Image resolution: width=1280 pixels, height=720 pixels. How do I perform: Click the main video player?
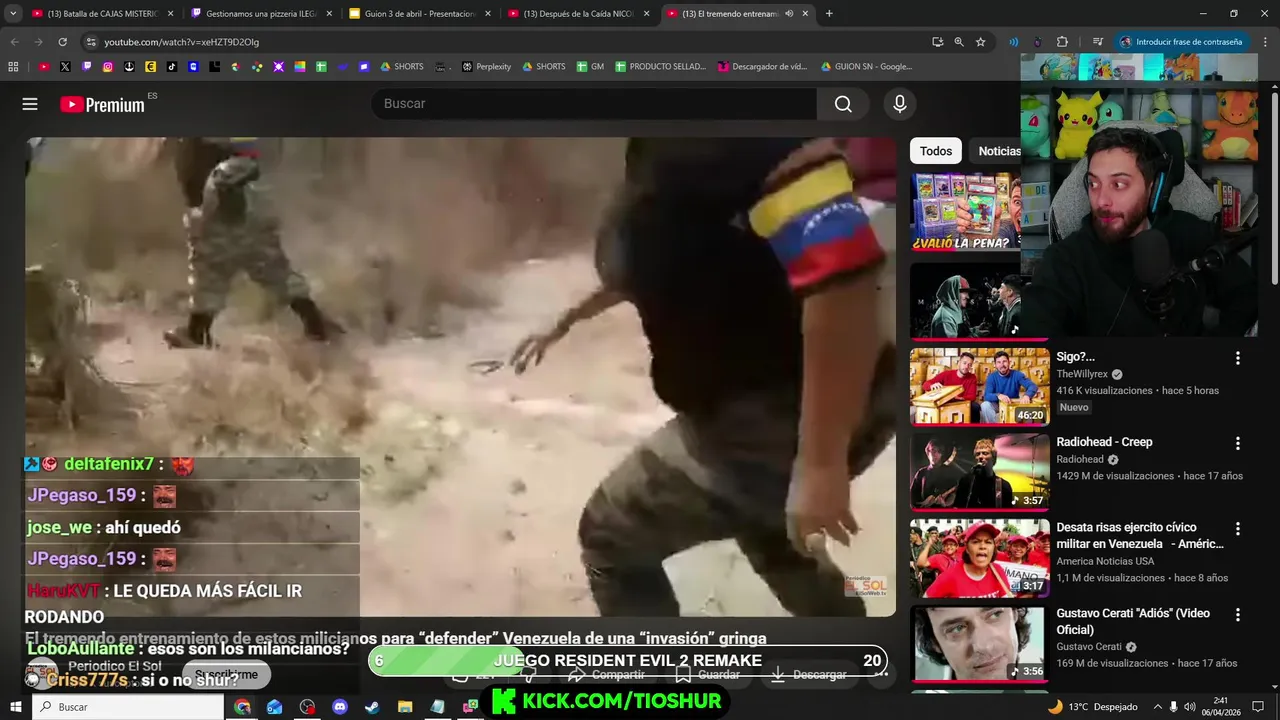(x=460, y=377)
